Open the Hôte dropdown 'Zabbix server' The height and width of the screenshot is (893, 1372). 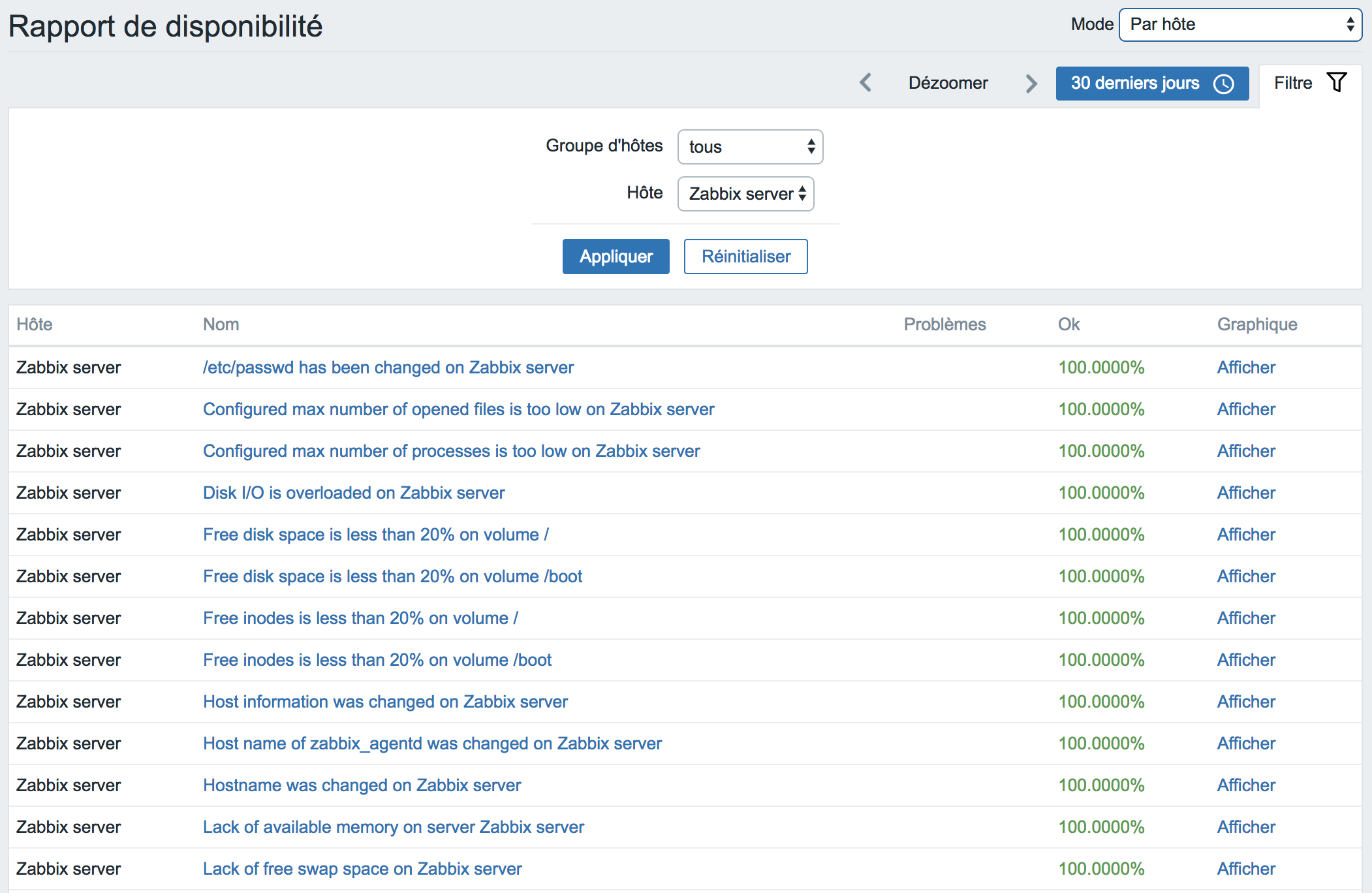(745, 194)
